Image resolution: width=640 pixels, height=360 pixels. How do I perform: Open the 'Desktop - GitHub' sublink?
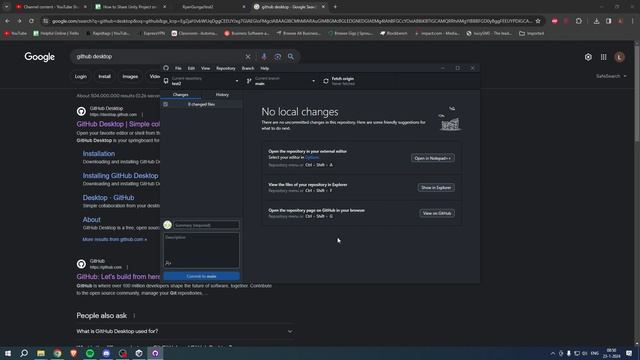coord(108,198)
